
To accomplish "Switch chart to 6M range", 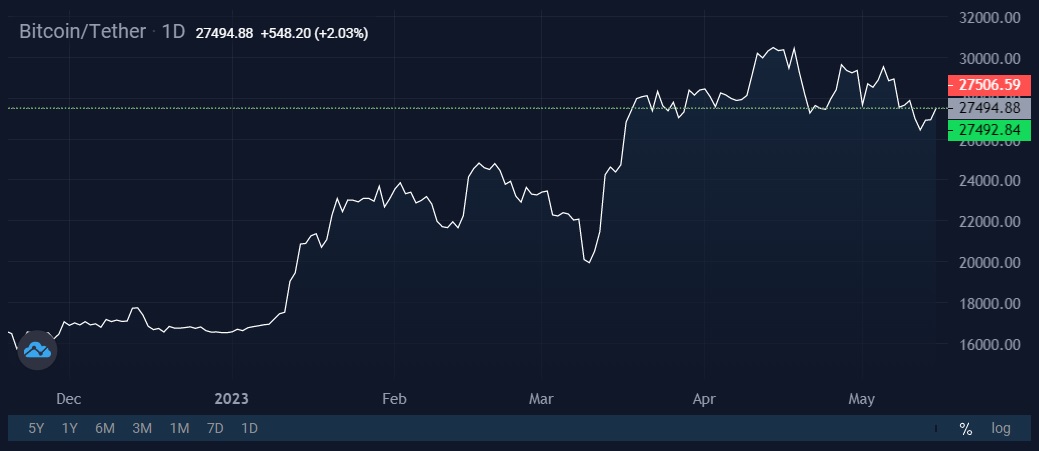I will coord(105,428).
